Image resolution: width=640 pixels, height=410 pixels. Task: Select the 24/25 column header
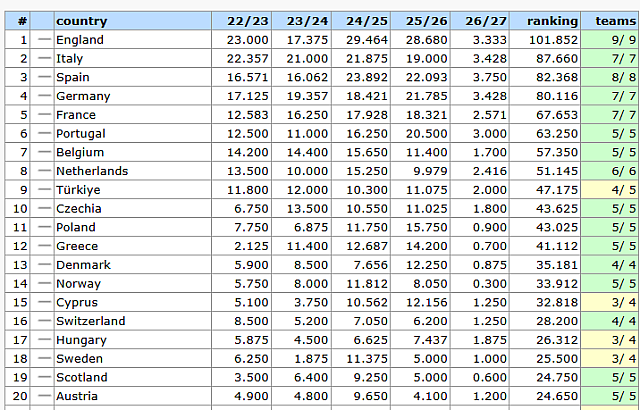pyautogui.click(x=367, y=21)
